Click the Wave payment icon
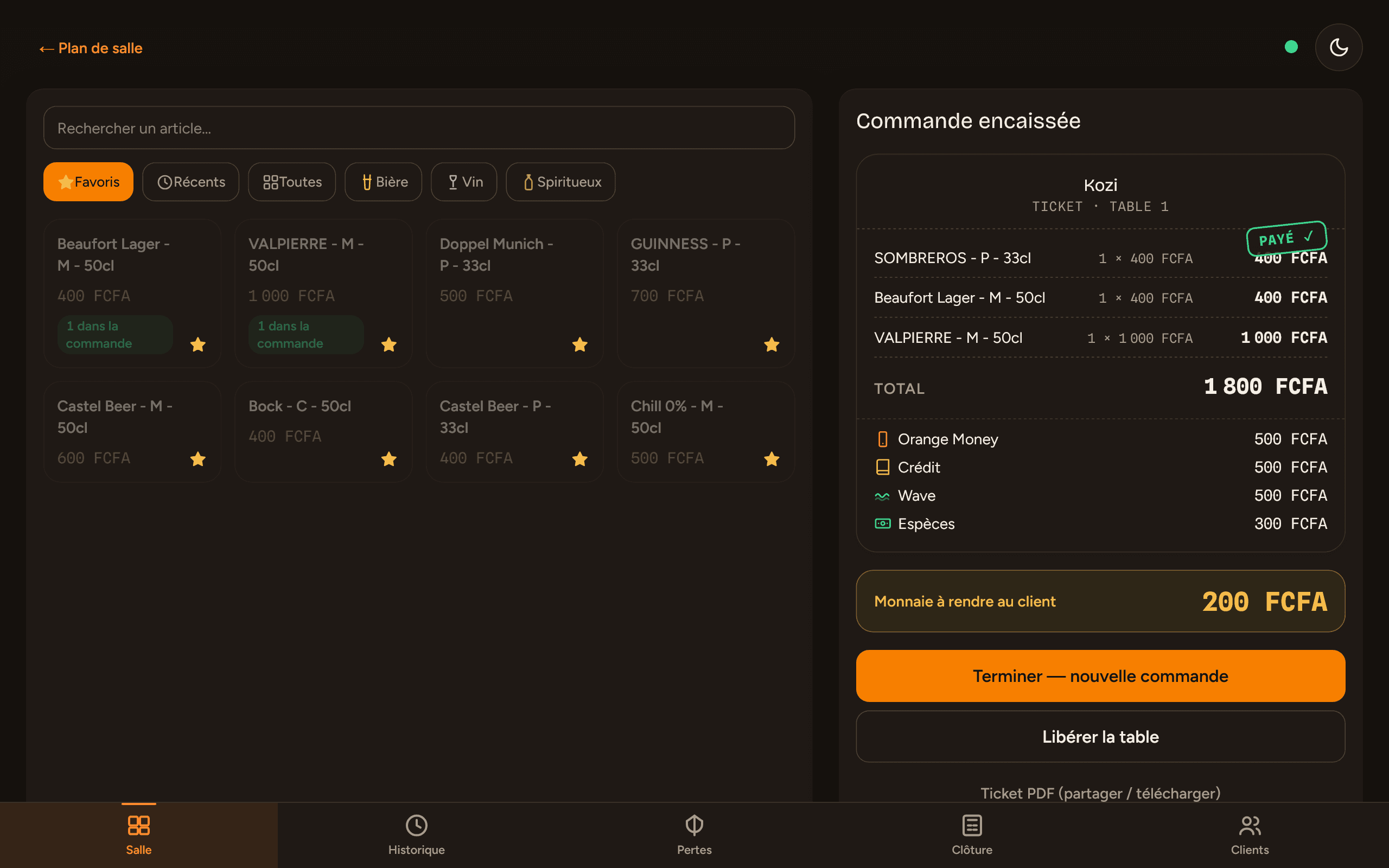The image size is (1389, 868). click(x=883, y=496)
